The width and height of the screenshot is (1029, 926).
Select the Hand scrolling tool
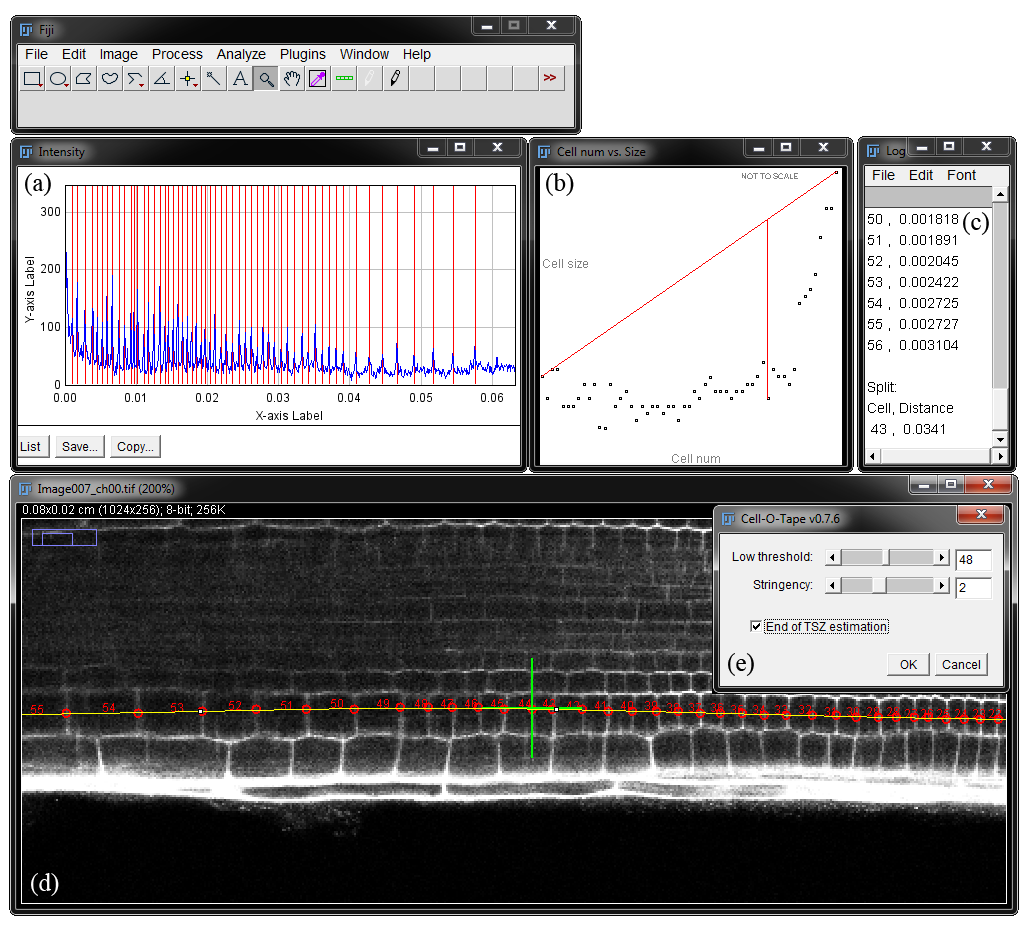click(x=292, y=79)
